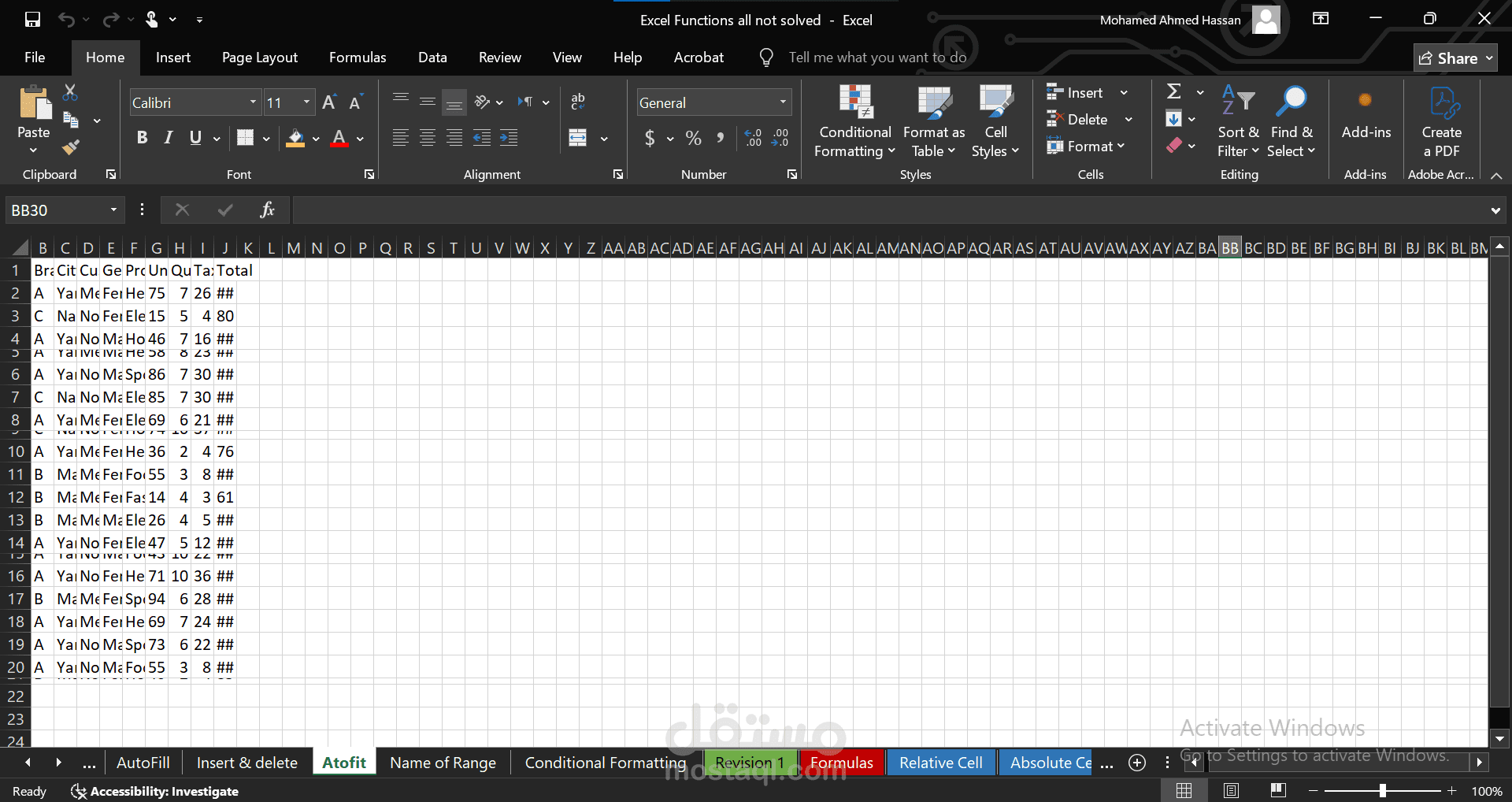Click the Insert Function fx icon

point(267,210)
